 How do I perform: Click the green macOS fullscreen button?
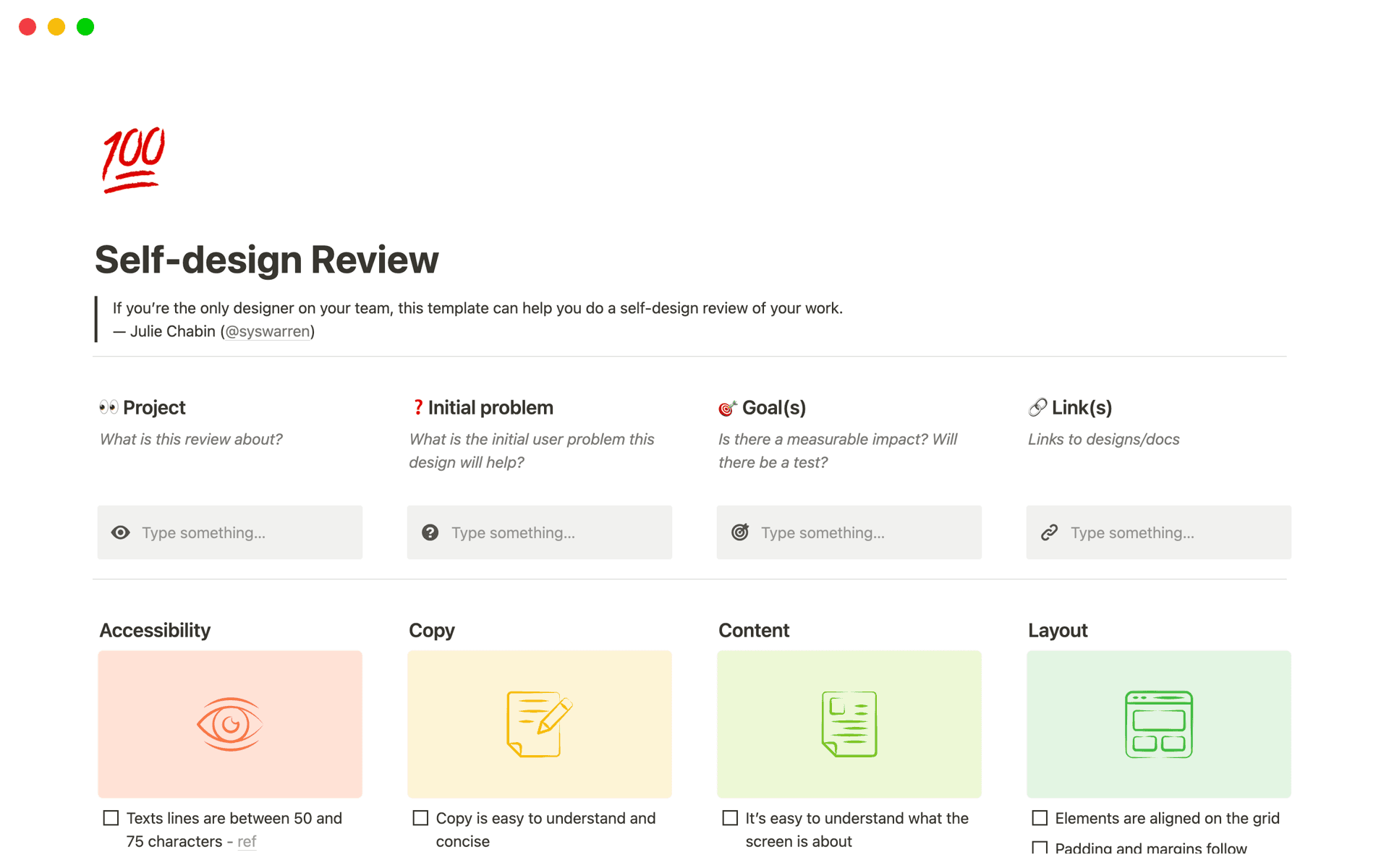click(x=85, y=27)
